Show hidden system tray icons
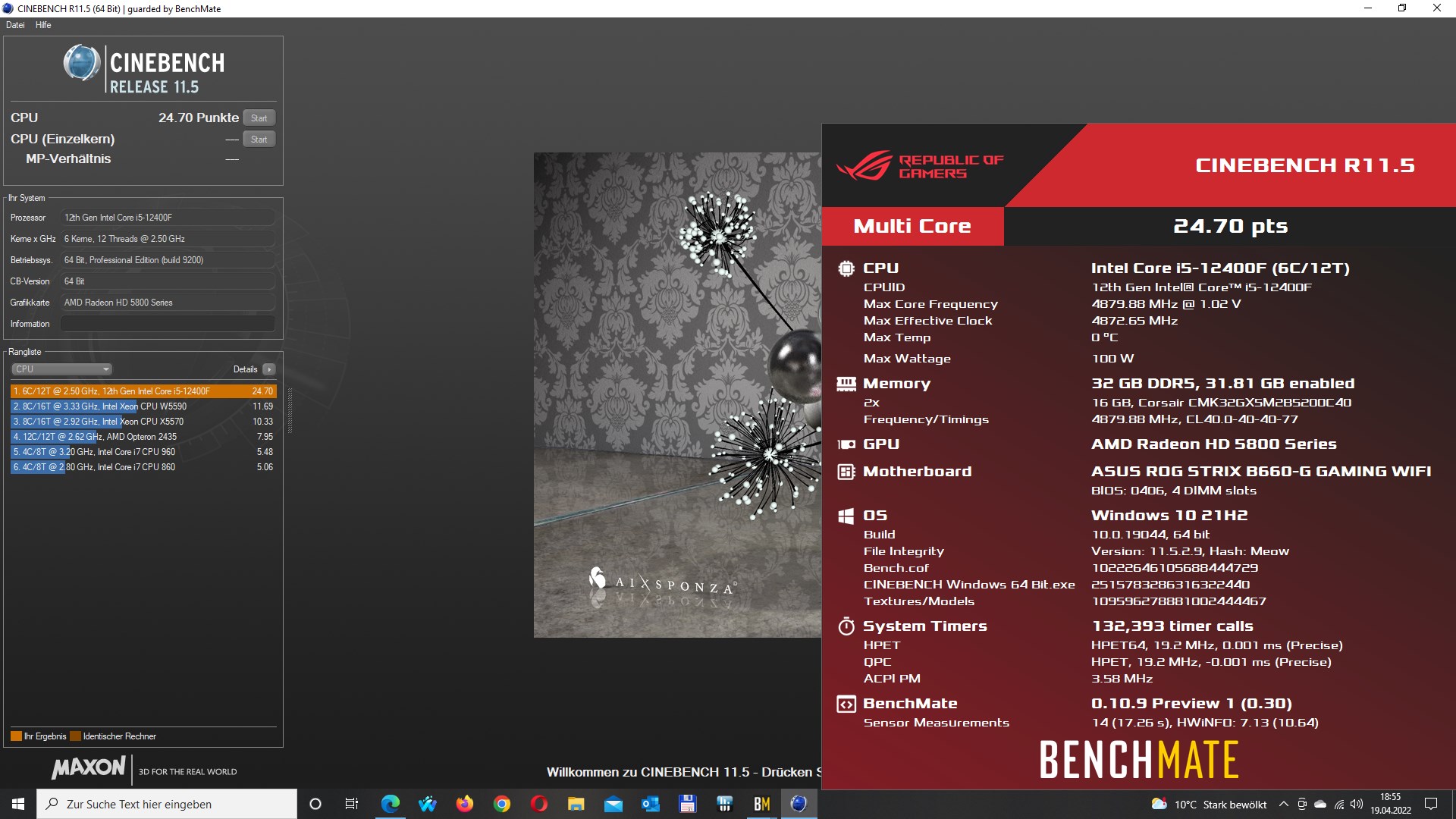The width and height of the screenshot is (1456, 819). (x=1283, y=805)
